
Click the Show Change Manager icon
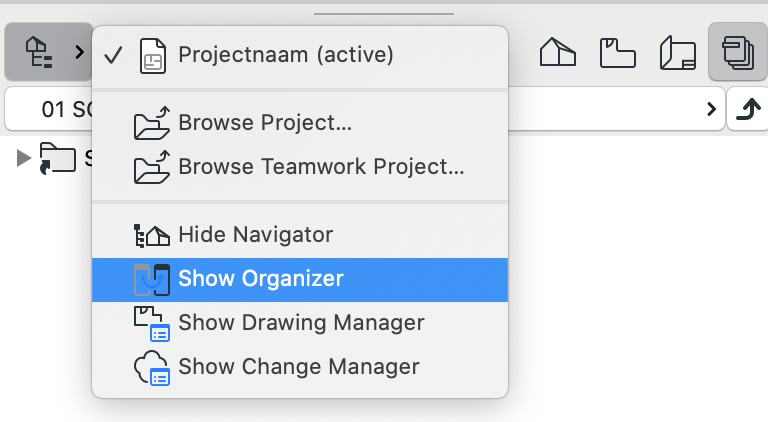[x=152, y=368]
